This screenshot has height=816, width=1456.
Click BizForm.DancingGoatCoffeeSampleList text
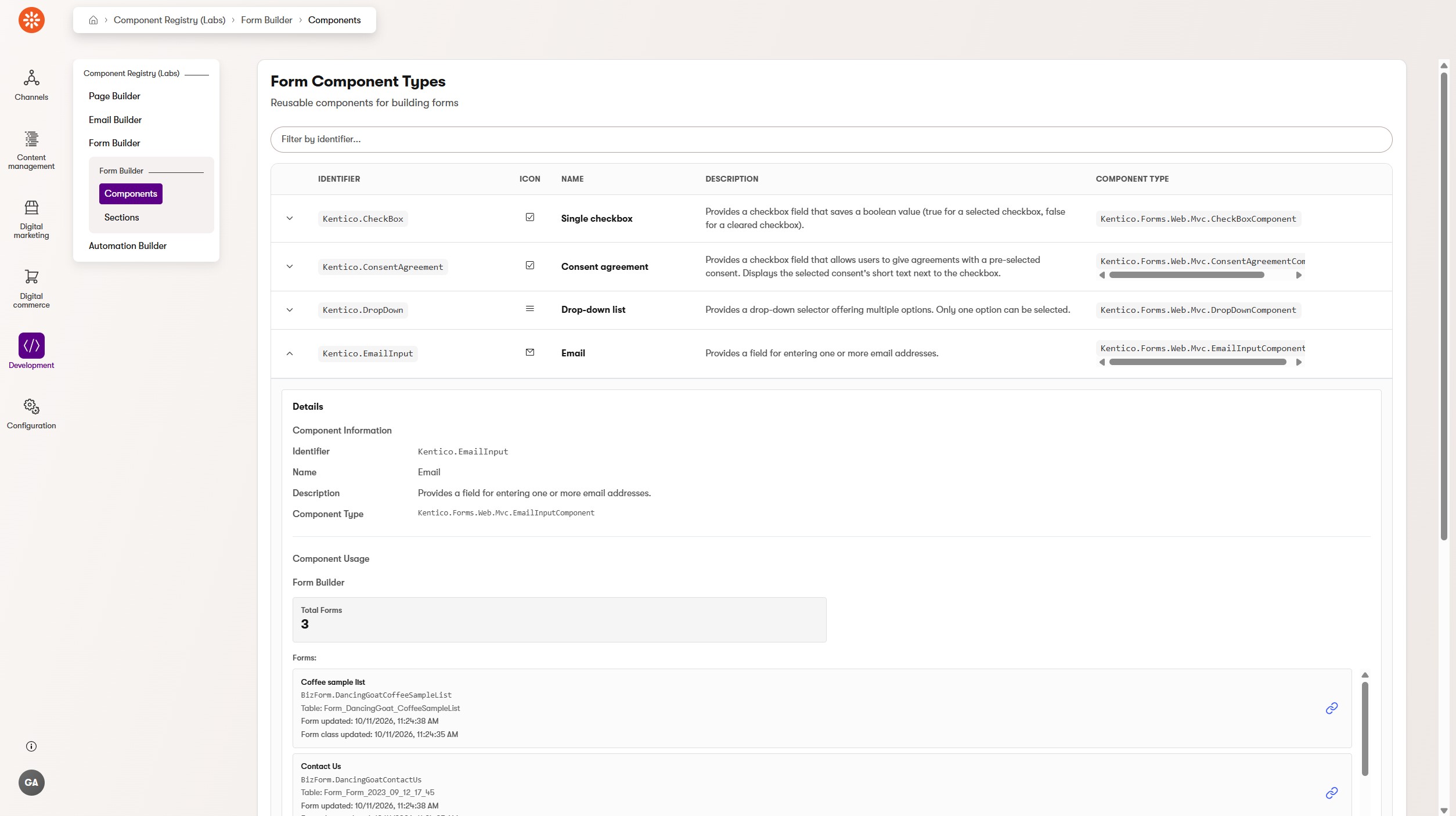376,695
